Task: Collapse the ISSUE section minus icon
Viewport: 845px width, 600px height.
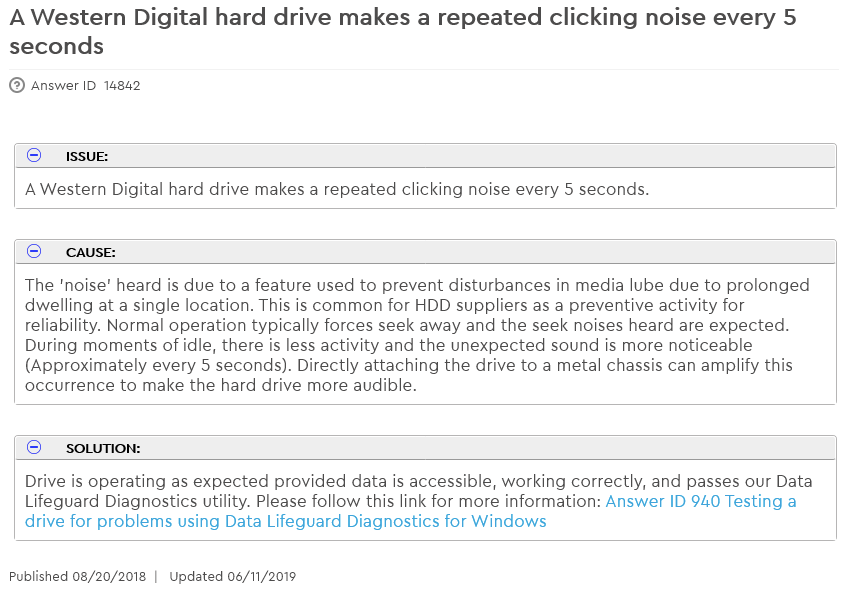Action: 34,156
